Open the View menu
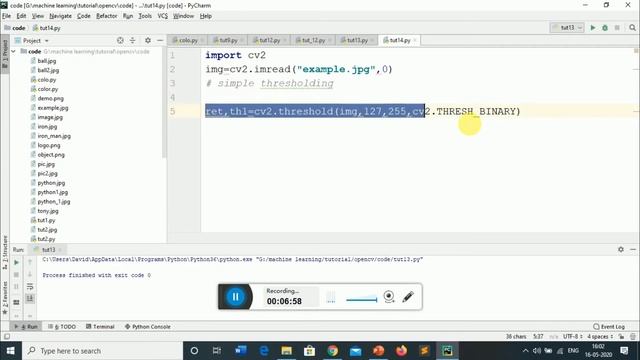Viewport: 640px width, 360px height. 38,16
